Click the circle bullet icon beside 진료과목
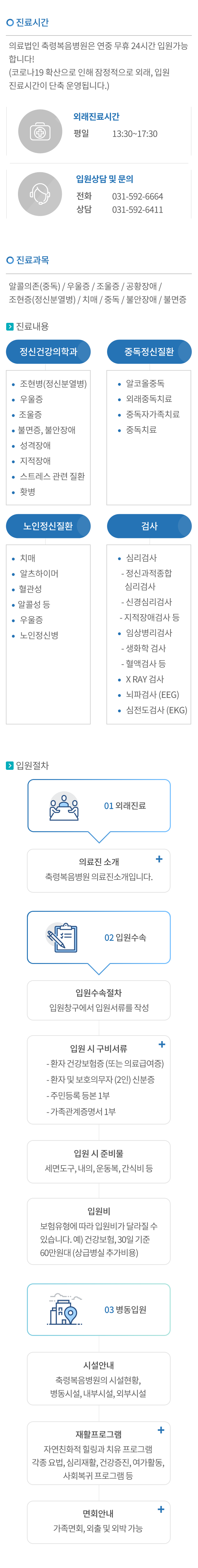The height and width of the screenshot is (1568, 198). tap(10, 261)
